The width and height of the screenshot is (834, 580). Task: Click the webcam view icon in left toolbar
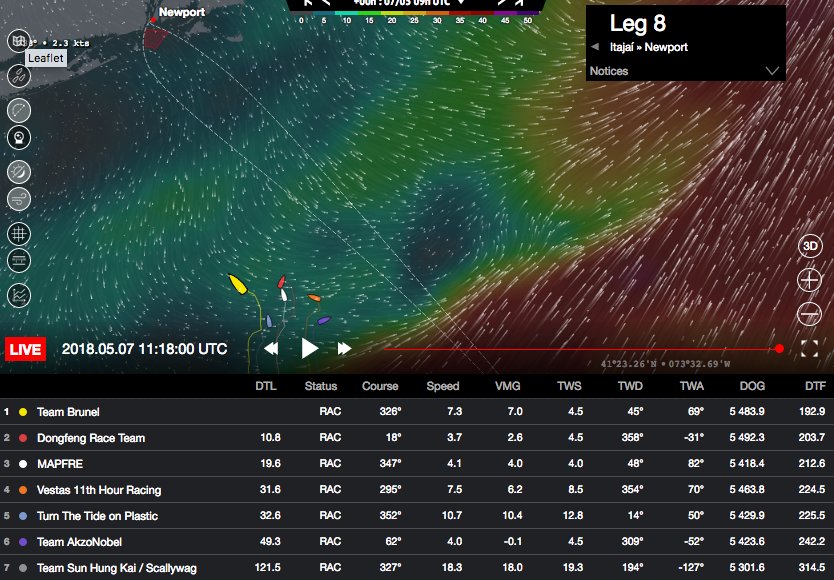coord(19,138)
